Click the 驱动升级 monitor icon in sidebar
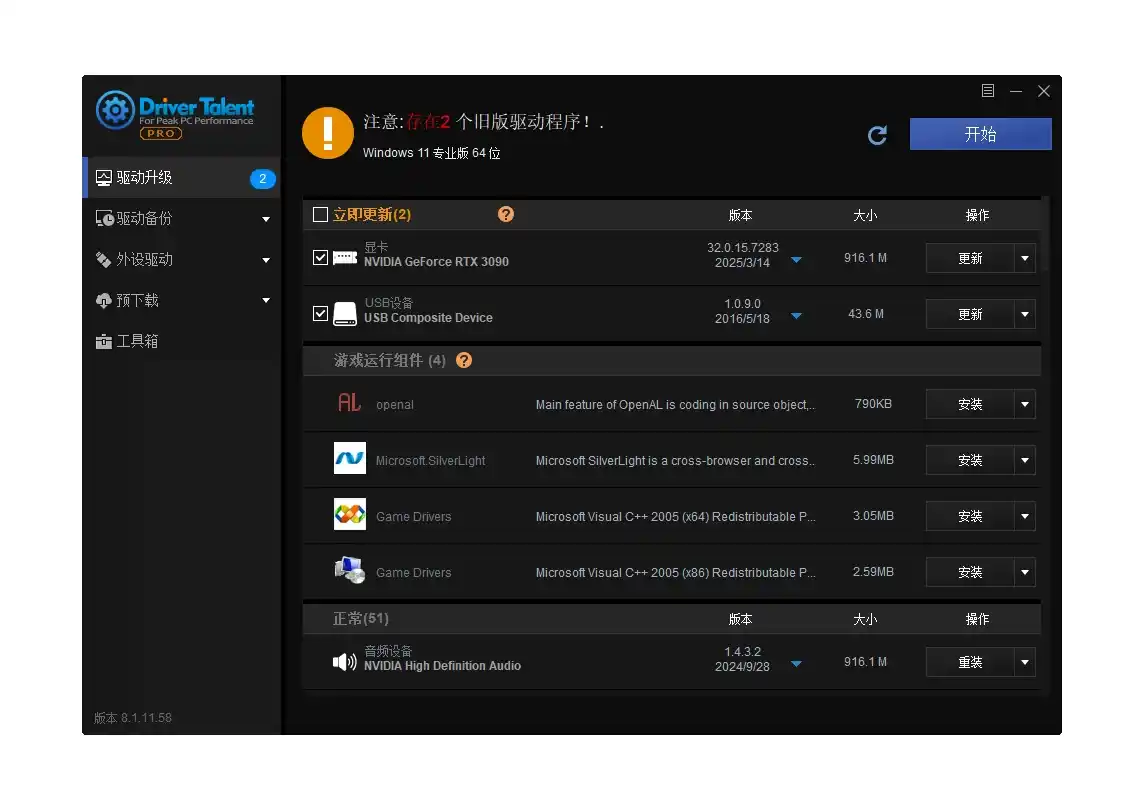Image resolution: width=1139 pixels, height=786 pixels. (104, 178)
